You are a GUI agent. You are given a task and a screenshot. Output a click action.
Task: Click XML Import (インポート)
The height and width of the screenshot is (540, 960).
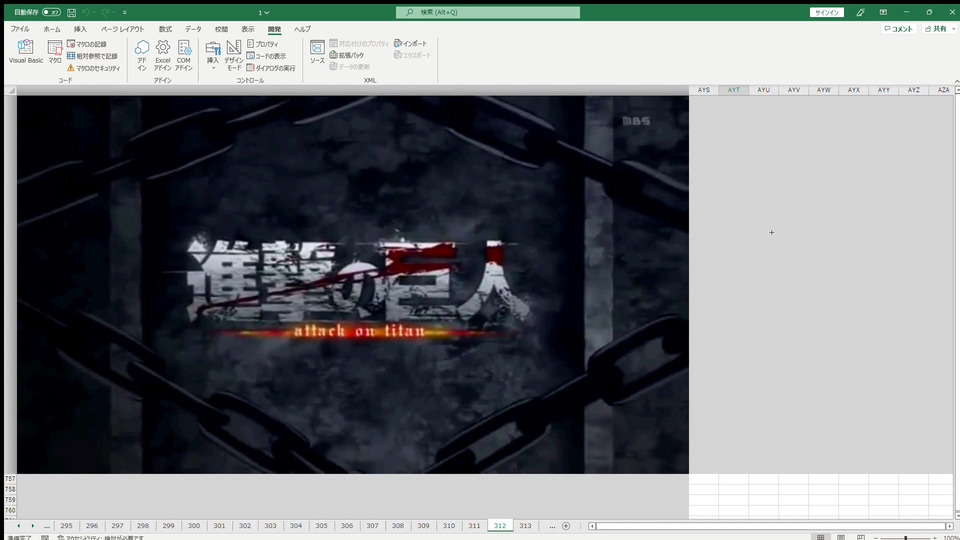tap(410, 43)
